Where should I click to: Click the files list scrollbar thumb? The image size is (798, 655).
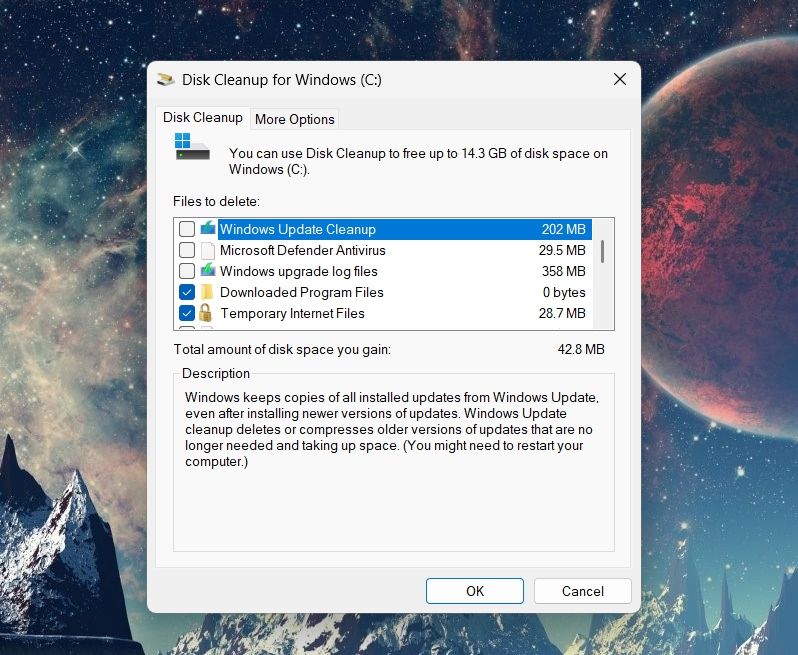click(x=603, y=251)
